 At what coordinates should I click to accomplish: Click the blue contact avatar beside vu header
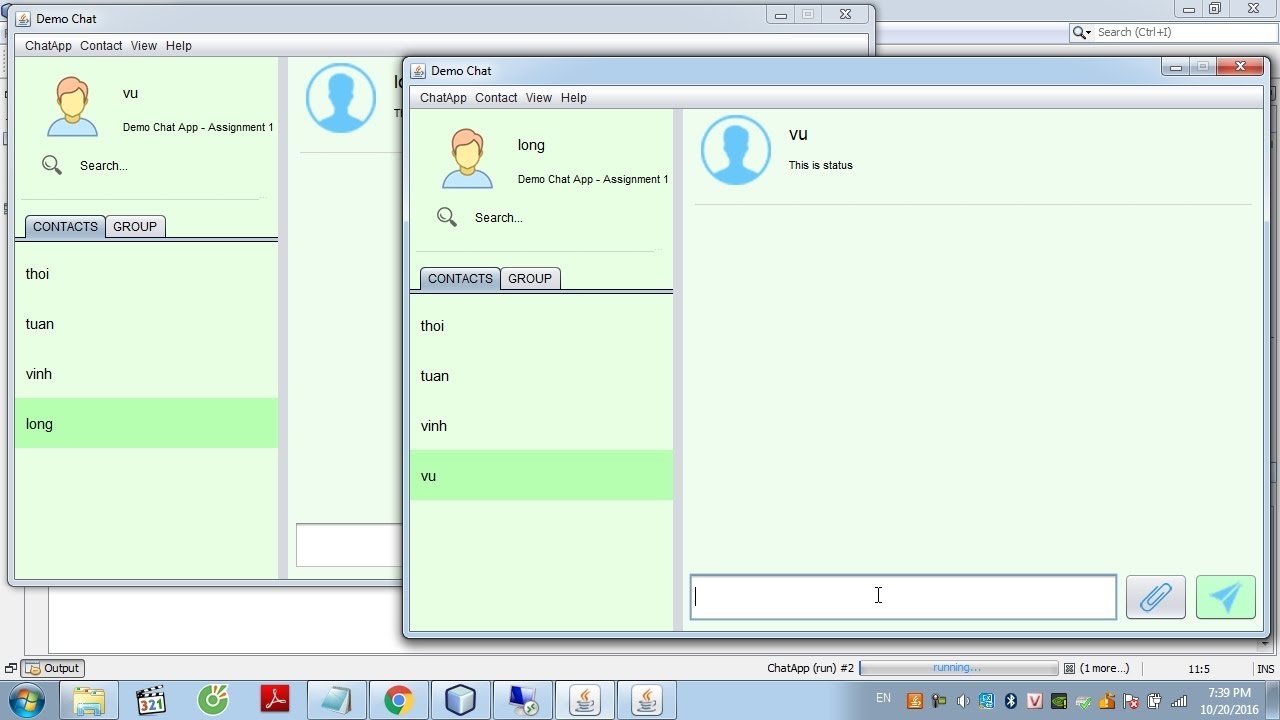click(x=736, y=150)
